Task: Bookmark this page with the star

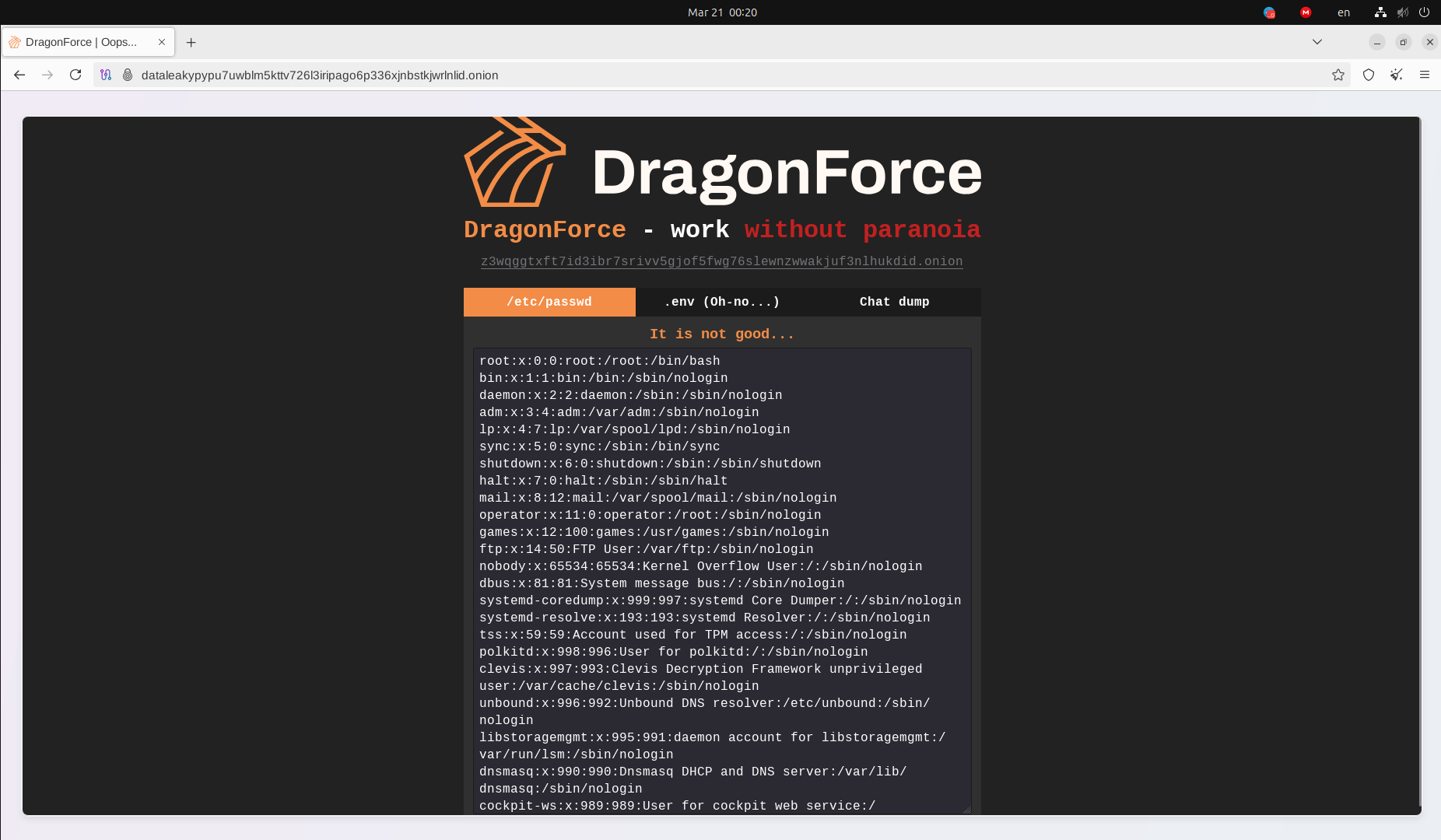Action: (1338, 75)
